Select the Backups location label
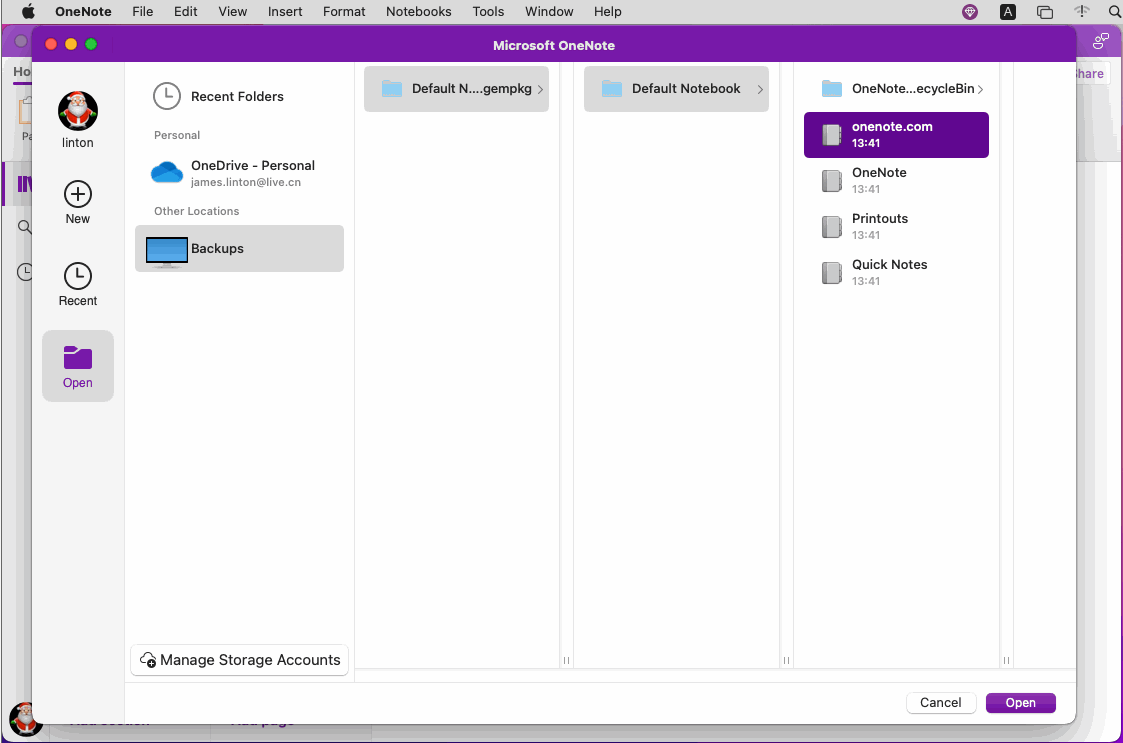The width and height of the screenshot is (1123, 743). (x=217, y=249)
